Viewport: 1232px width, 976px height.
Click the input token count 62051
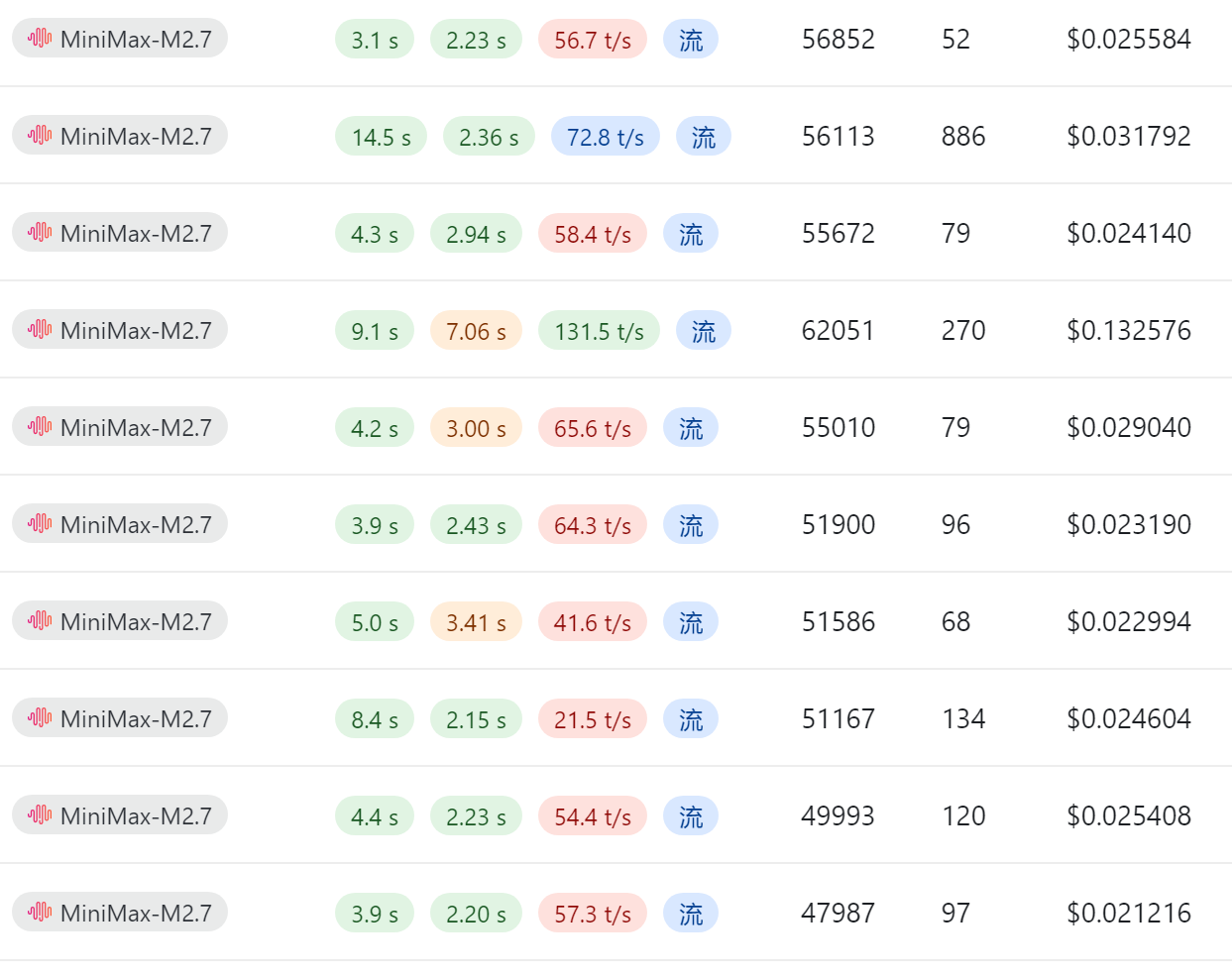coord(839,331)
